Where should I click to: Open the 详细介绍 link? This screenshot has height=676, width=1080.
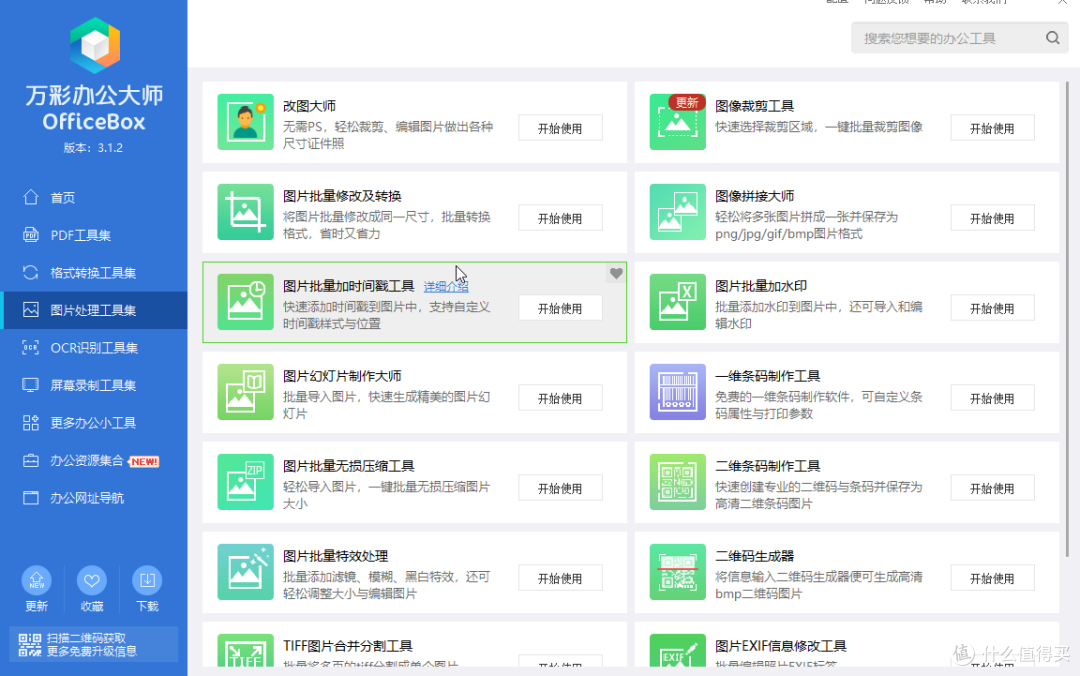tap(446, 287)
